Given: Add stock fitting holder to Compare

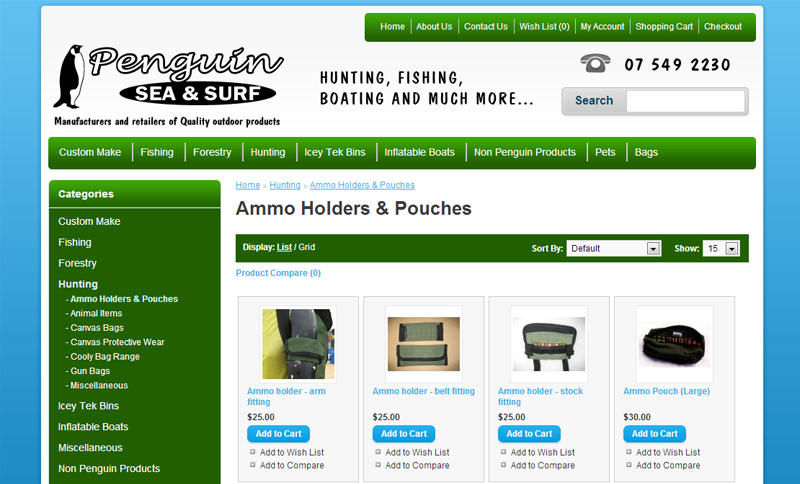Looking at the screenshot, I should tap(542, 465).
